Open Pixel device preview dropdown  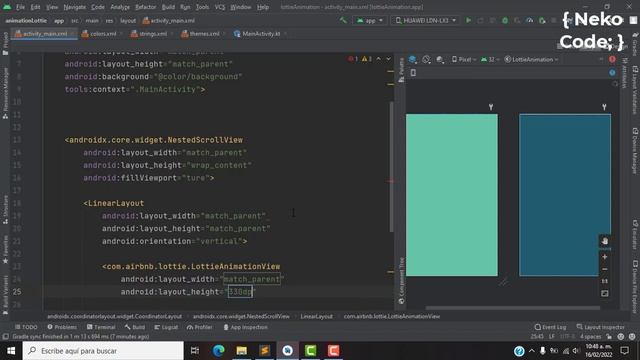click(464, 60)
